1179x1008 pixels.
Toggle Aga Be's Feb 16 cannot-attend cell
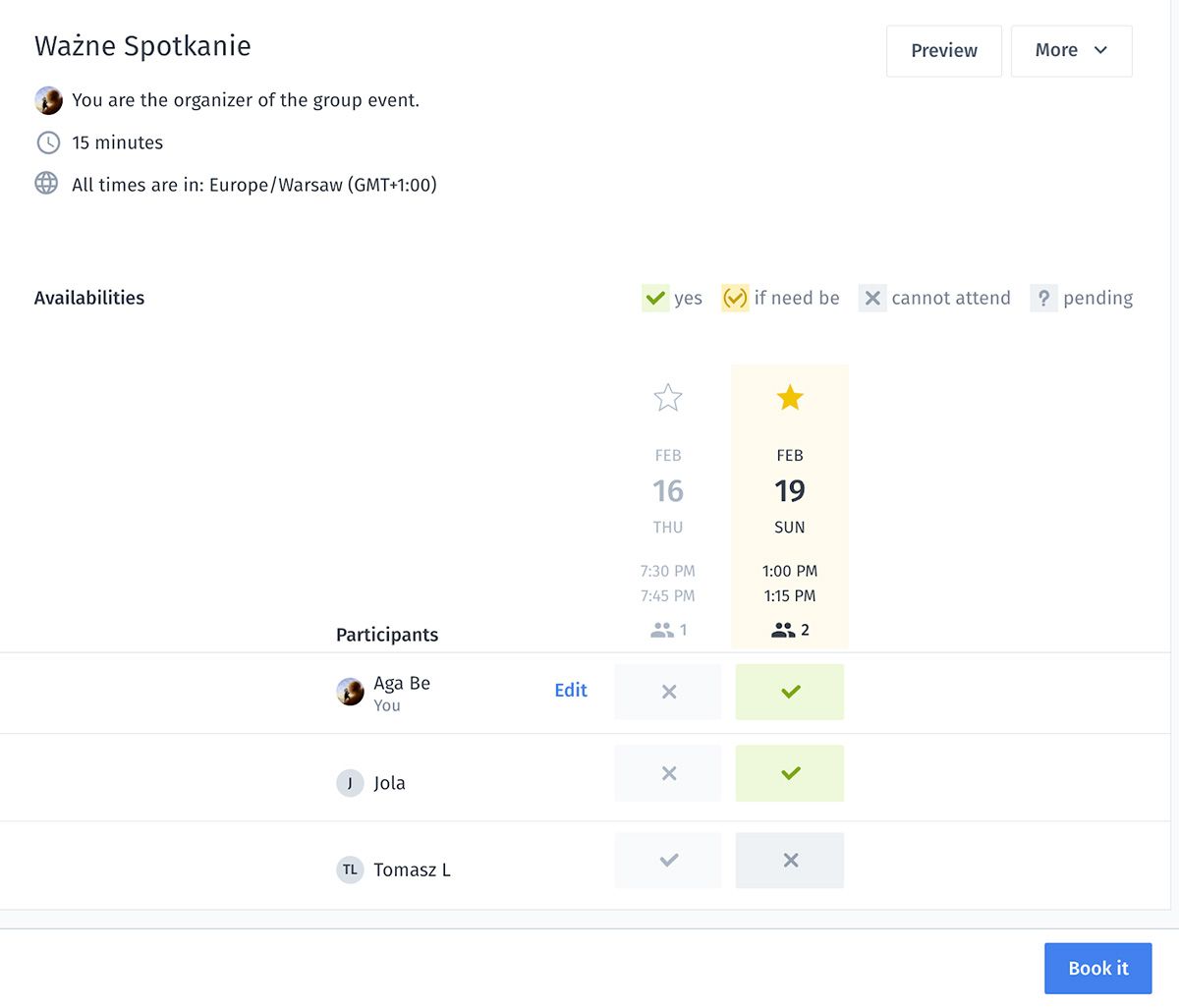[668, 692]
